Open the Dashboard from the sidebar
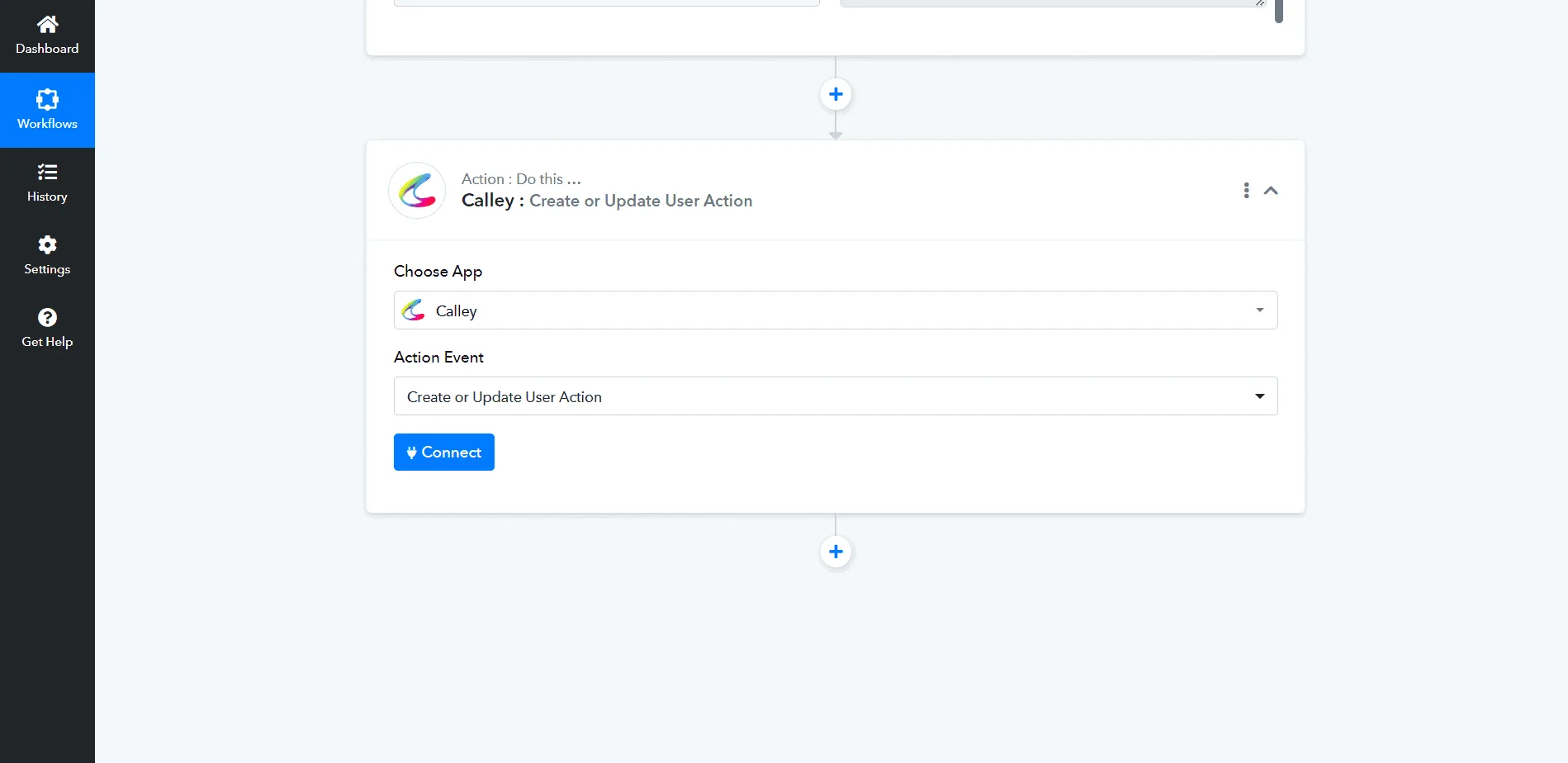 [47, 36]
